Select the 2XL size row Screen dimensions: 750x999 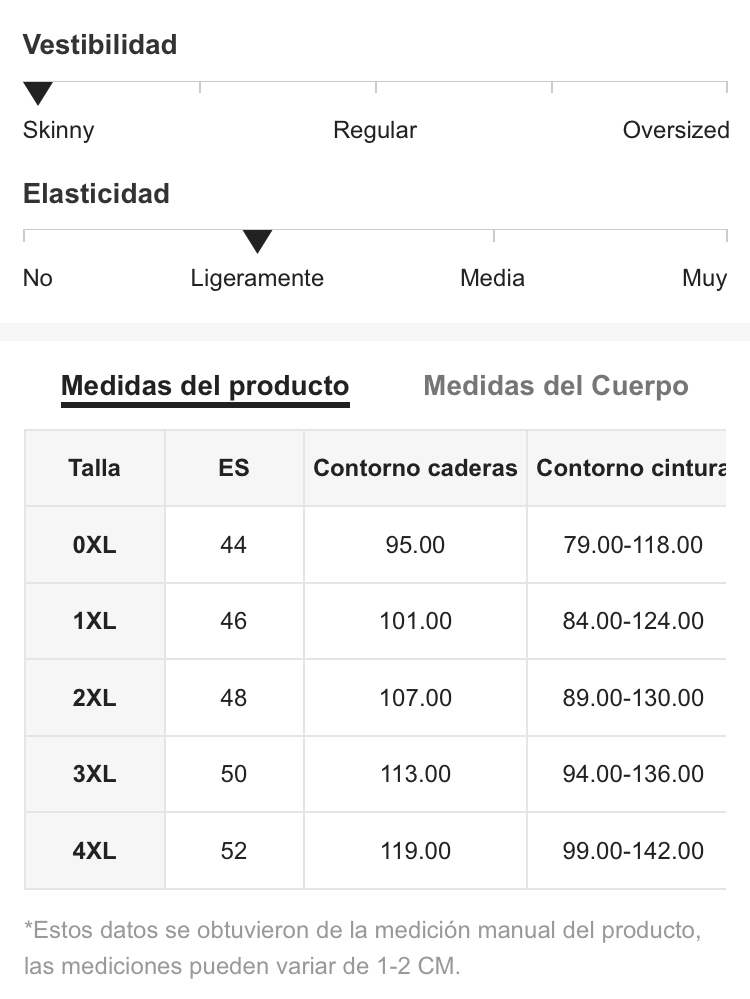point(375,698)
